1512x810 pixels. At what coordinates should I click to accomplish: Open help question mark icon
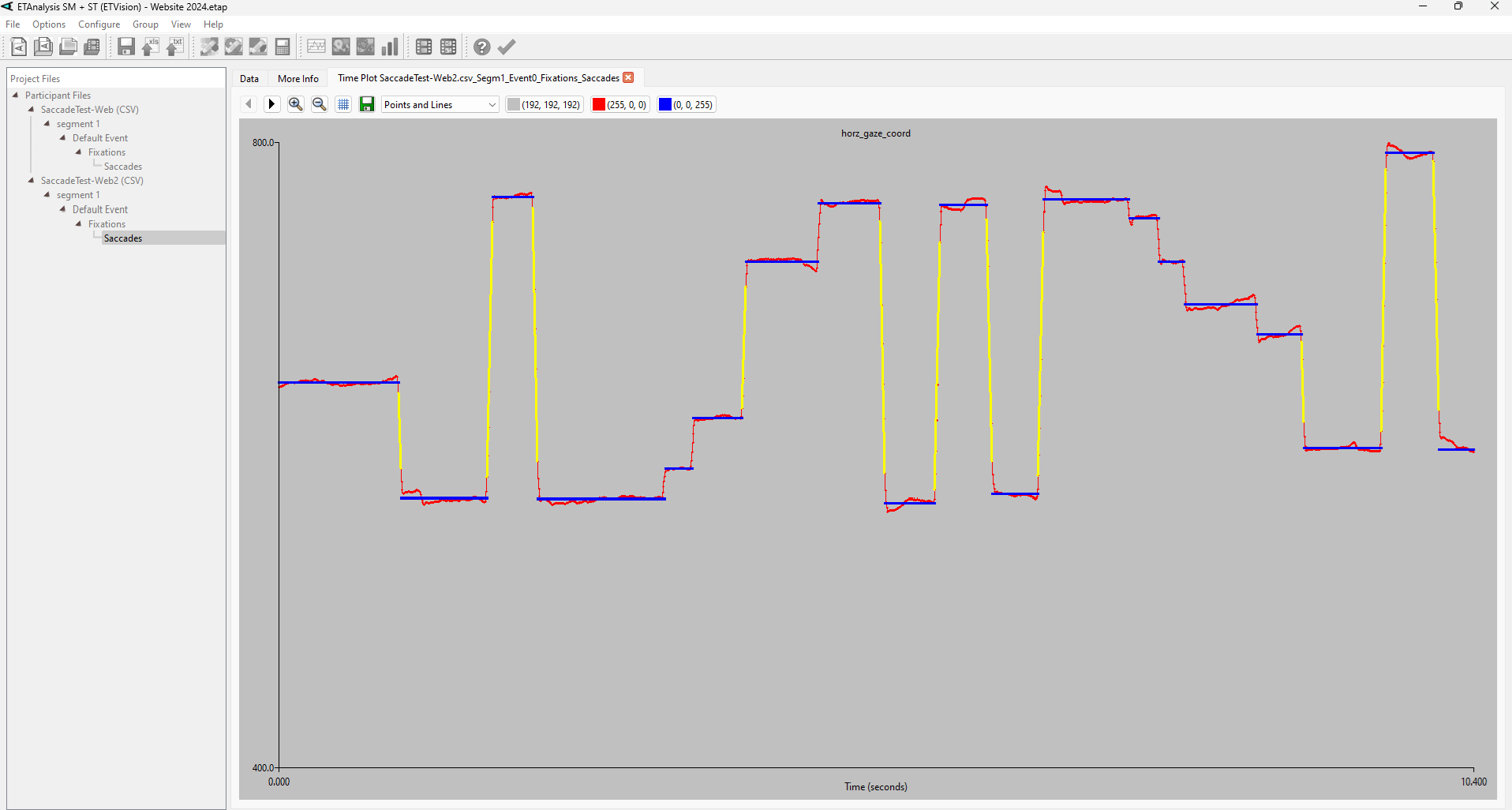point(482,47)
